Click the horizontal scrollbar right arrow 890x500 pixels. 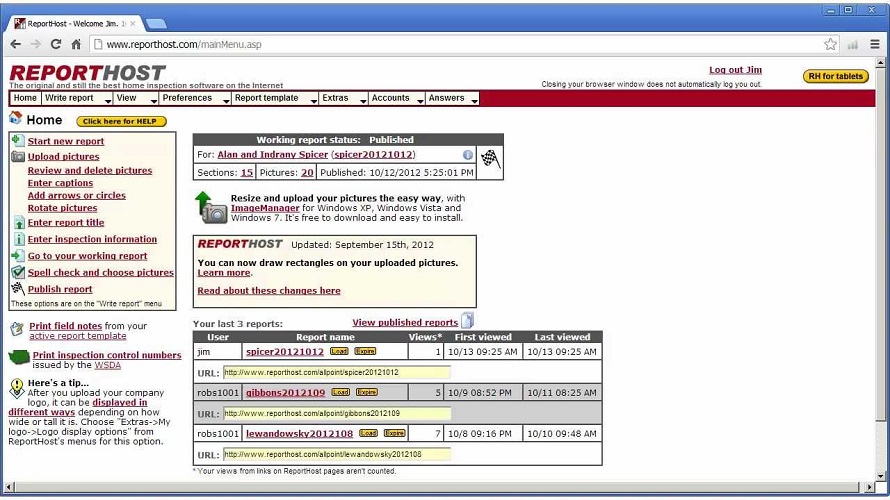click(869, 487)
